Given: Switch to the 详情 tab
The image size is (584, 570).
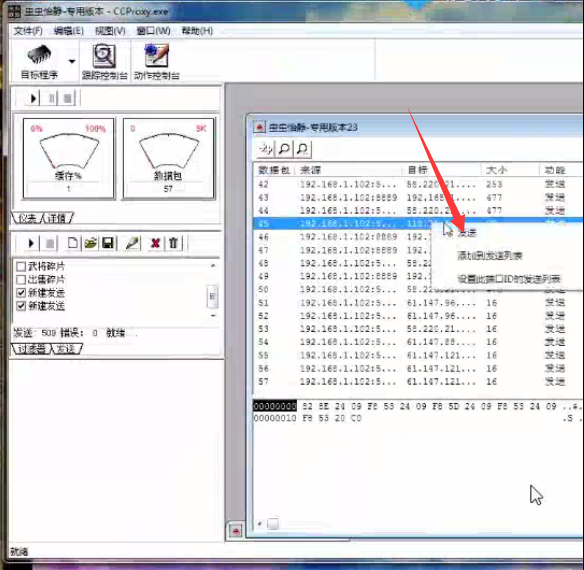Looking at the screenshot, I should (x=57, y=218).
